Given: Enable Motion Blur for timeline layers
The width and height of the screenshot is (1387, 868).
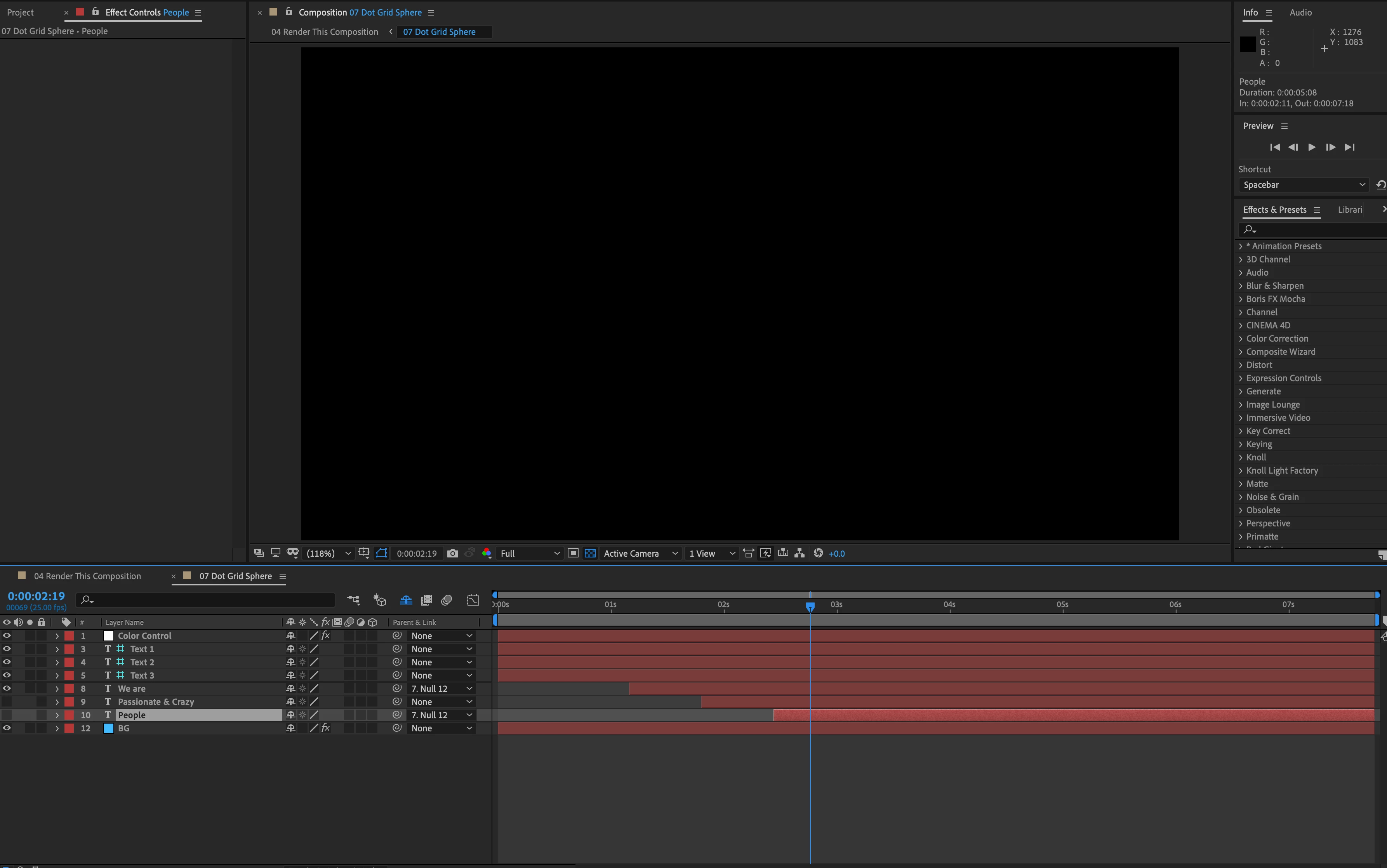Looking at the screenshot, I should click(x=447, y=600).
